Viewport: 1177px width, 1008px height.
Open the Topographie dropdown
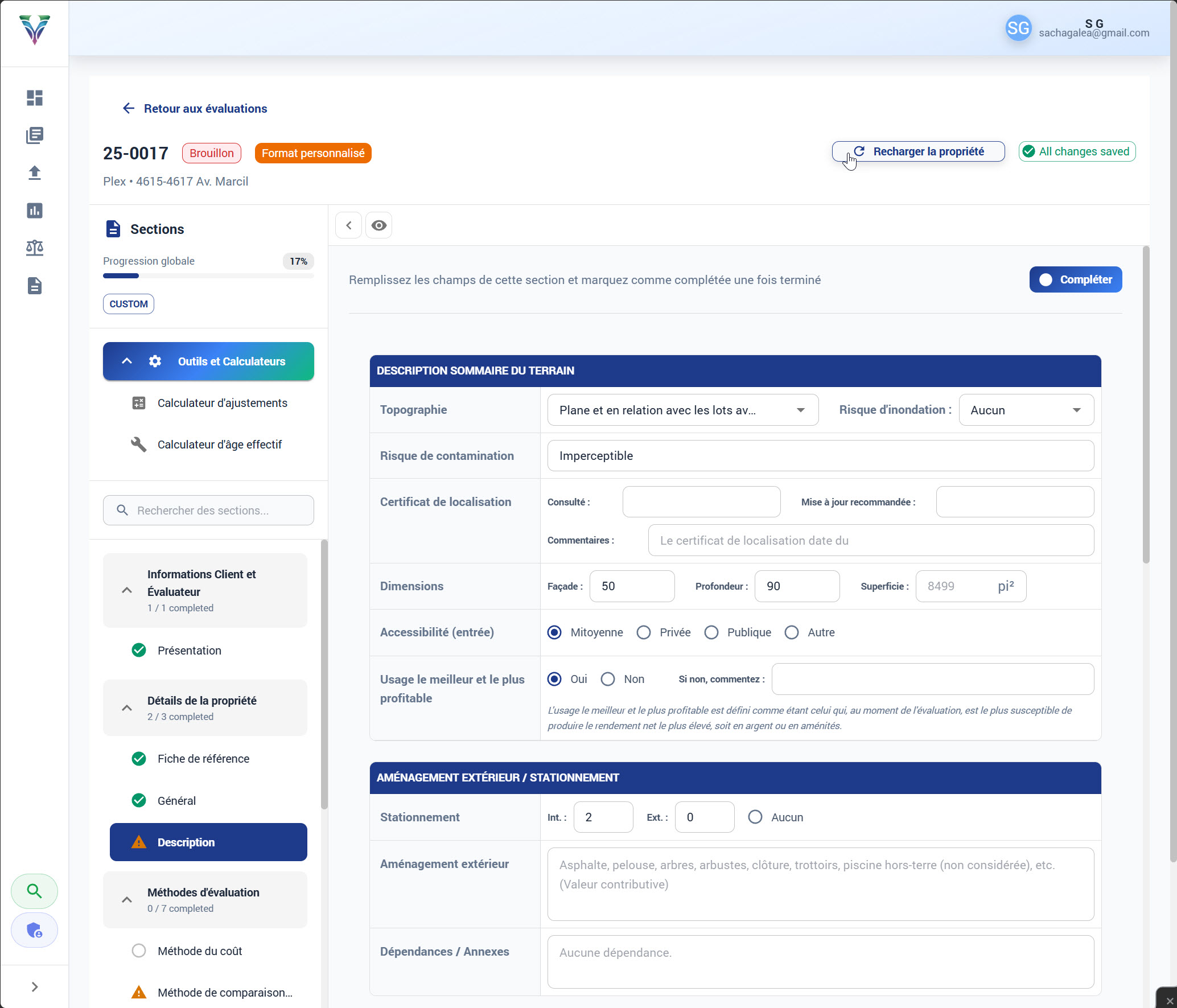[682, 410]
